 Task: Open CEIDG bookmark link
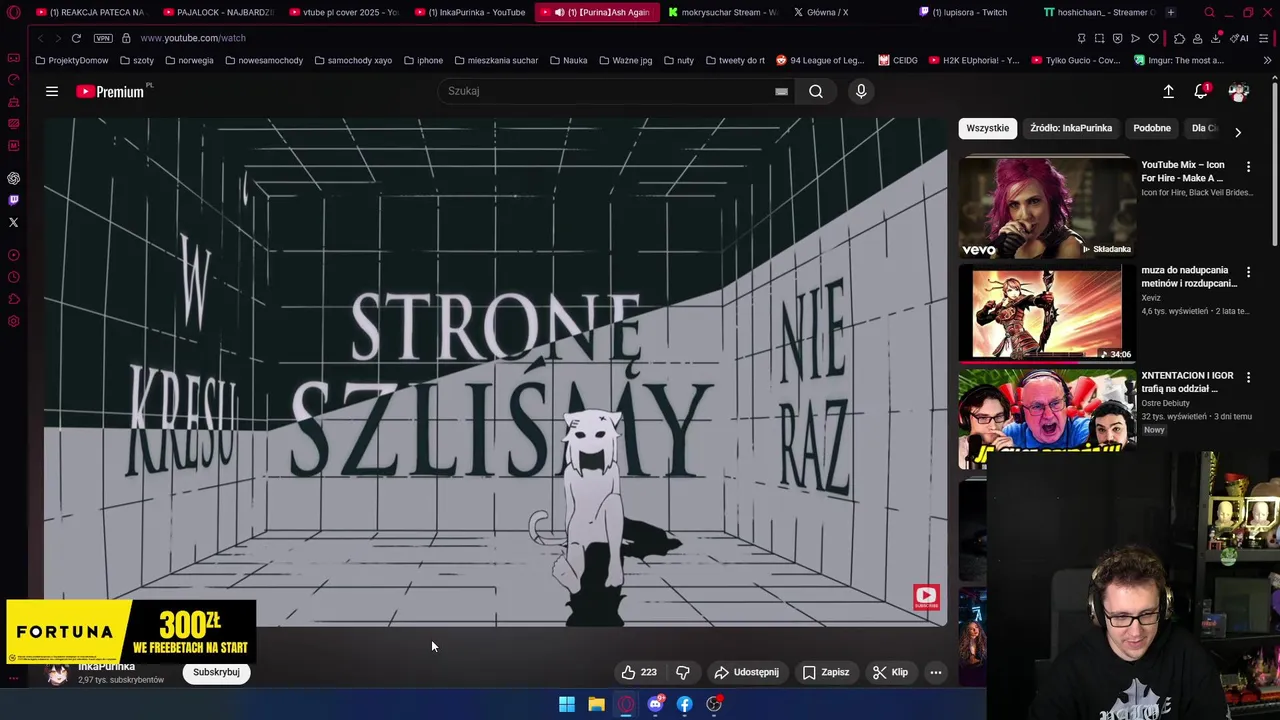click(x=898, y=60)
